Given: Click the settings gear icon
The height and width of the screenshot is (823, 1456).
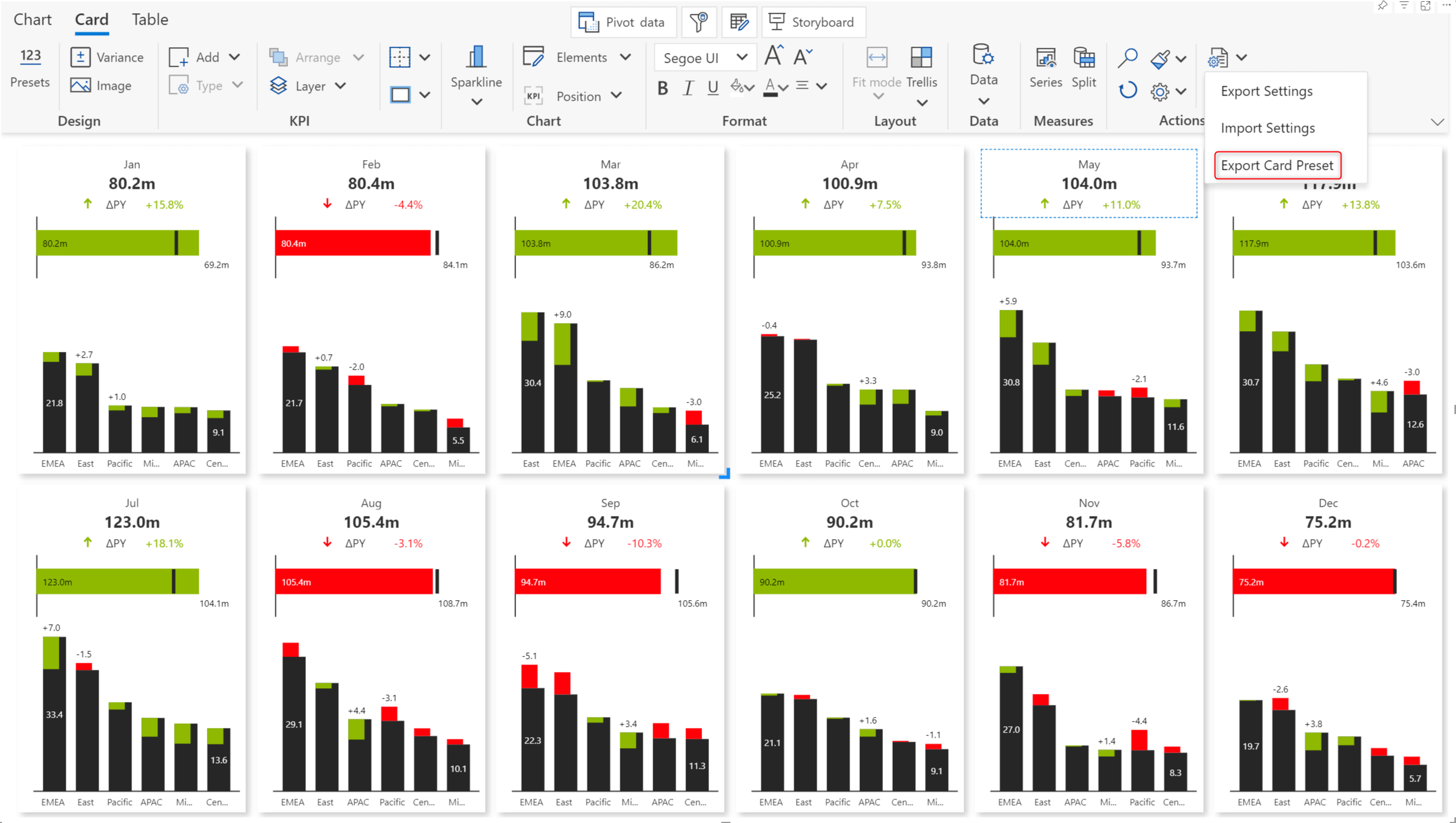Looking at the screenshot, I should pyautogui.click(x=1160, y=92).
